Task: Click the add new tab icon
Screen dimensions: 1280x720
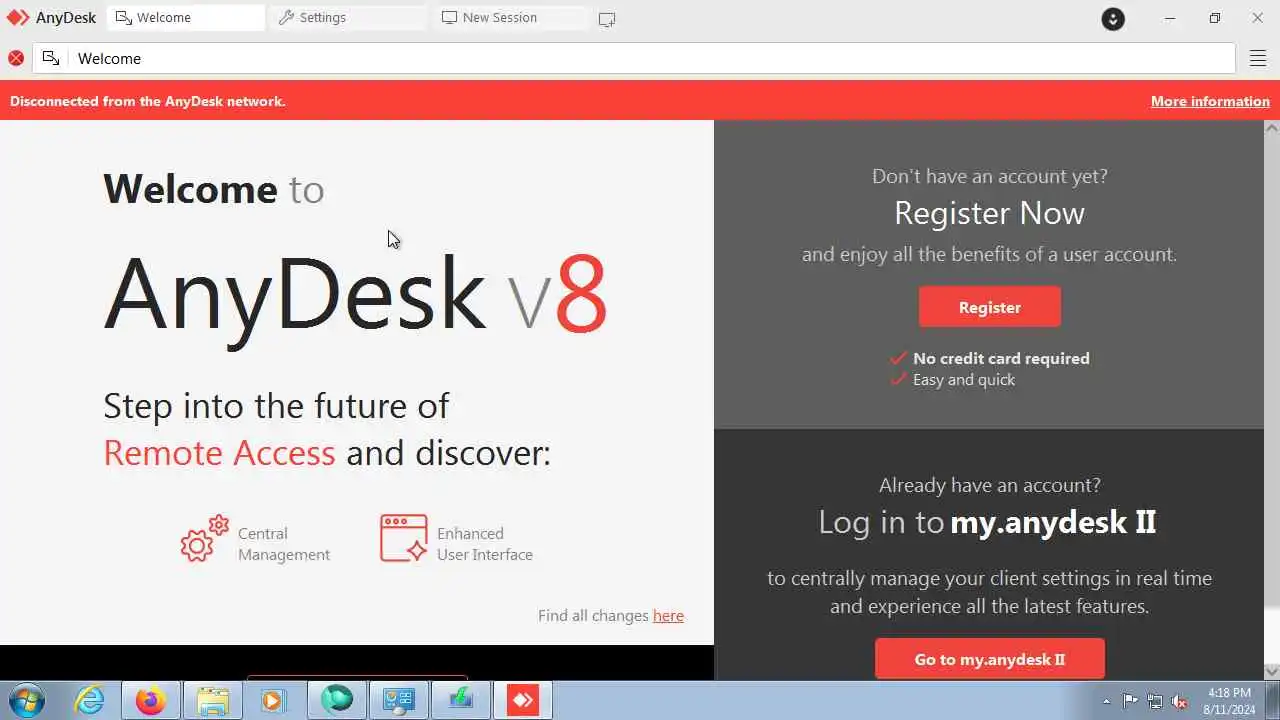Action: click(607, 19)
